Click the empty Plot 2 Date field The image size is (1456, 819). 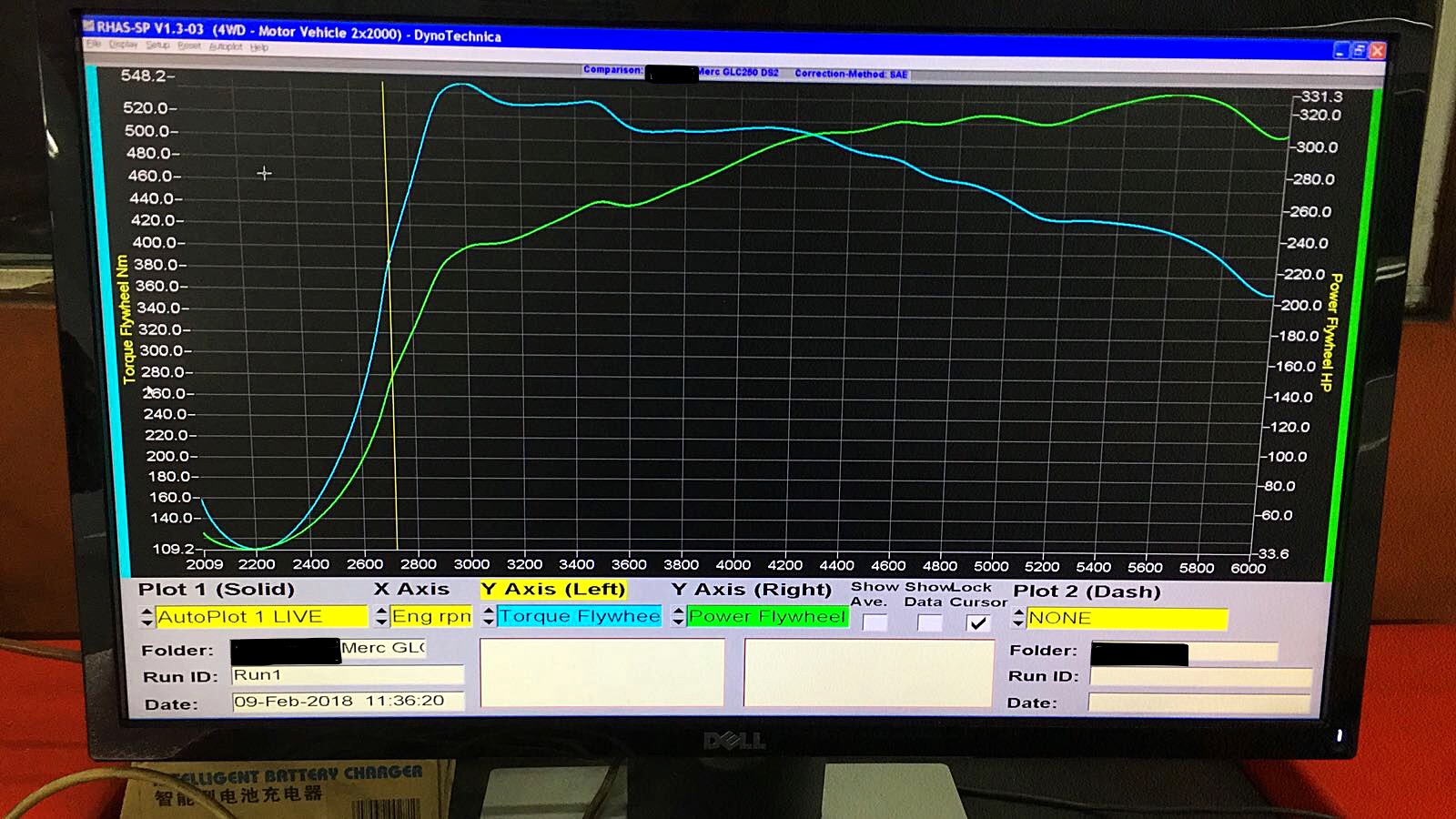tap(1199, 703)
